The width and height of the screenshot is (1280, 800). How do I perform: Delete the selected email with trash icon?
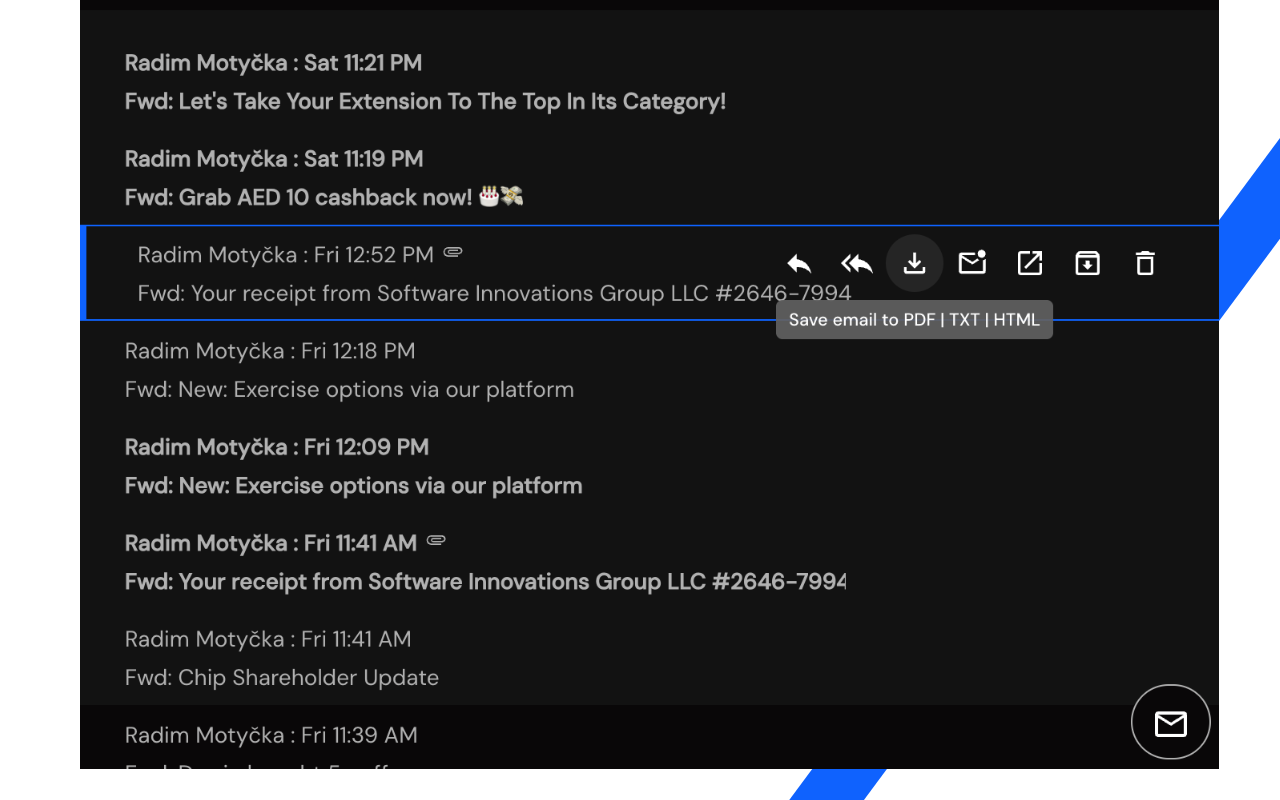point(1145,263)
